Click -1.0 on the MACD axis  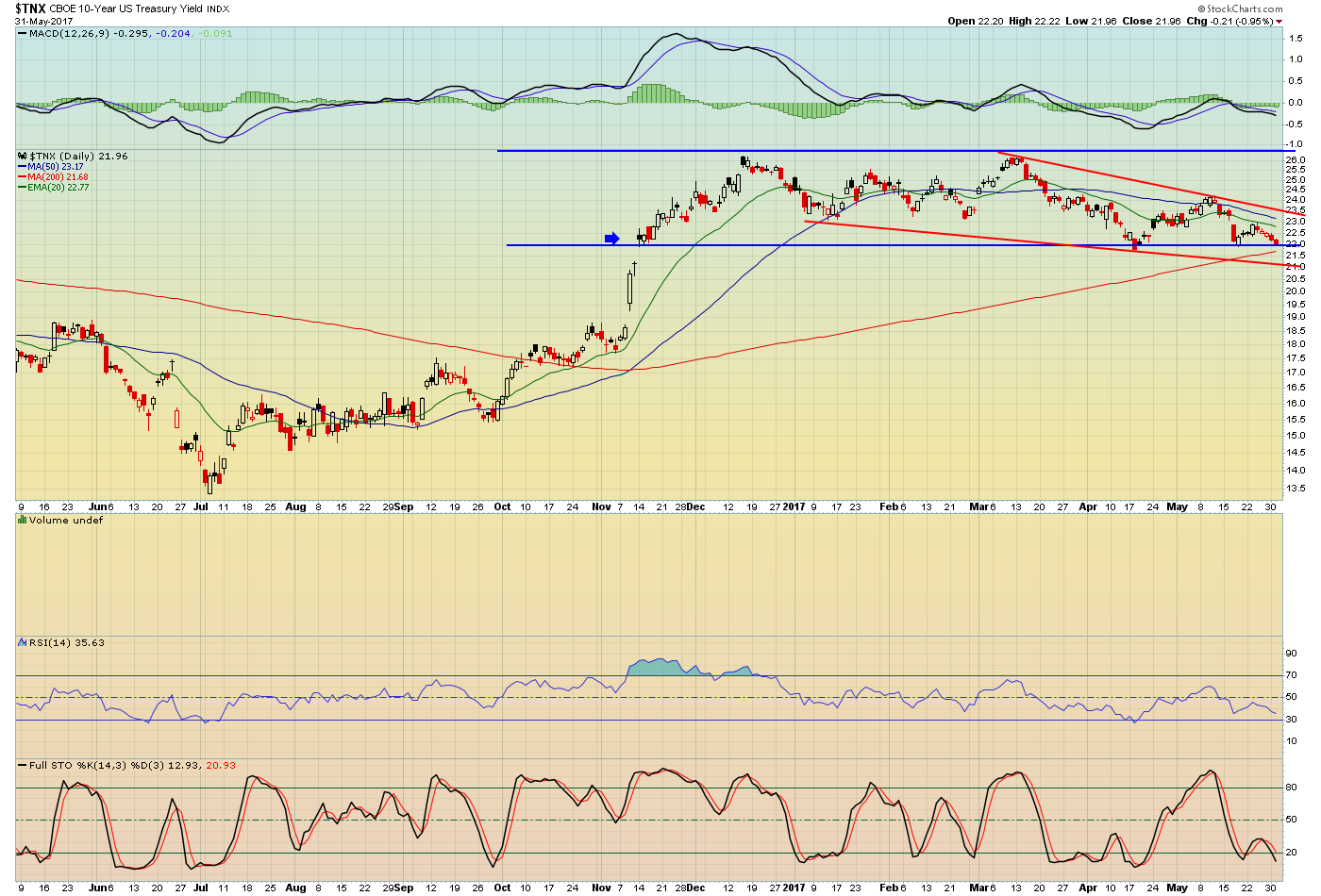(x=1295, y=144)
